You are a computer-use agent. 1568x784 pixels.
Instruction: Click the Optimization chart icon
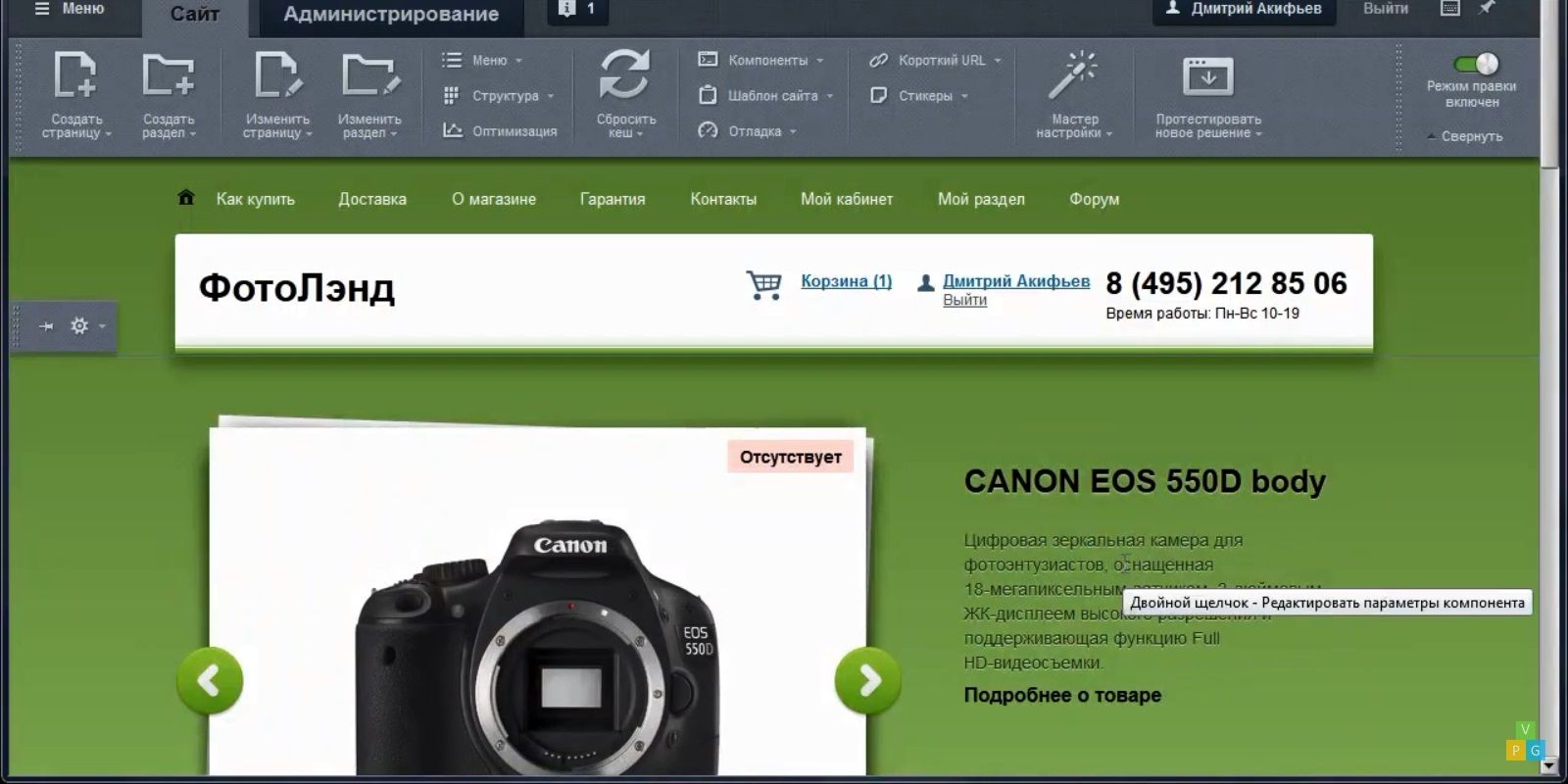pyautogui.click(x=452, y=130)
